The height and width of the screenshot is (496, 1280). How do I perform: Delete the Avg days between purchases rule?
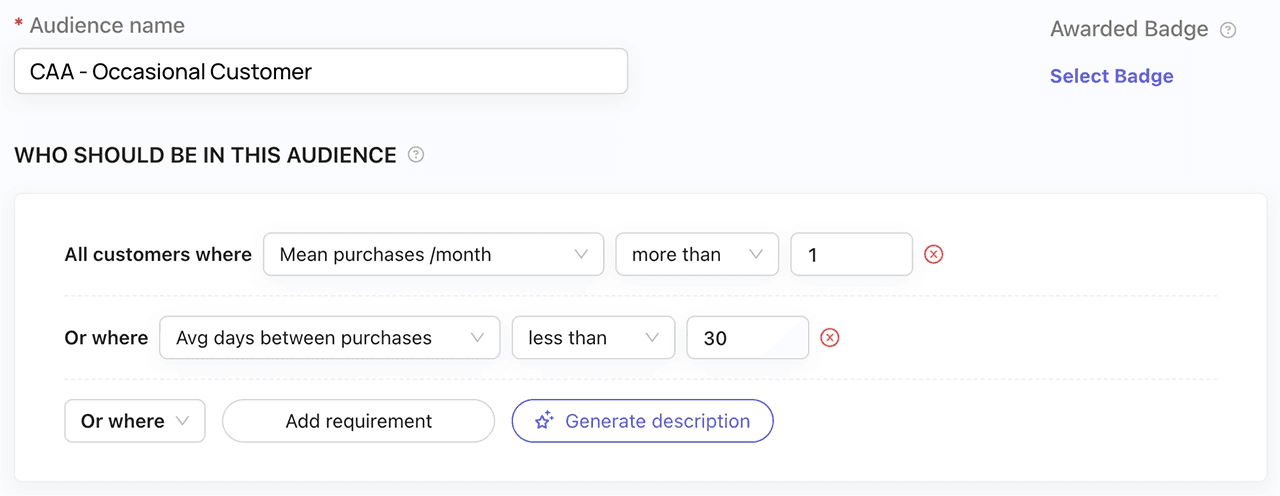pyautogui.click(x=829, y=338)
